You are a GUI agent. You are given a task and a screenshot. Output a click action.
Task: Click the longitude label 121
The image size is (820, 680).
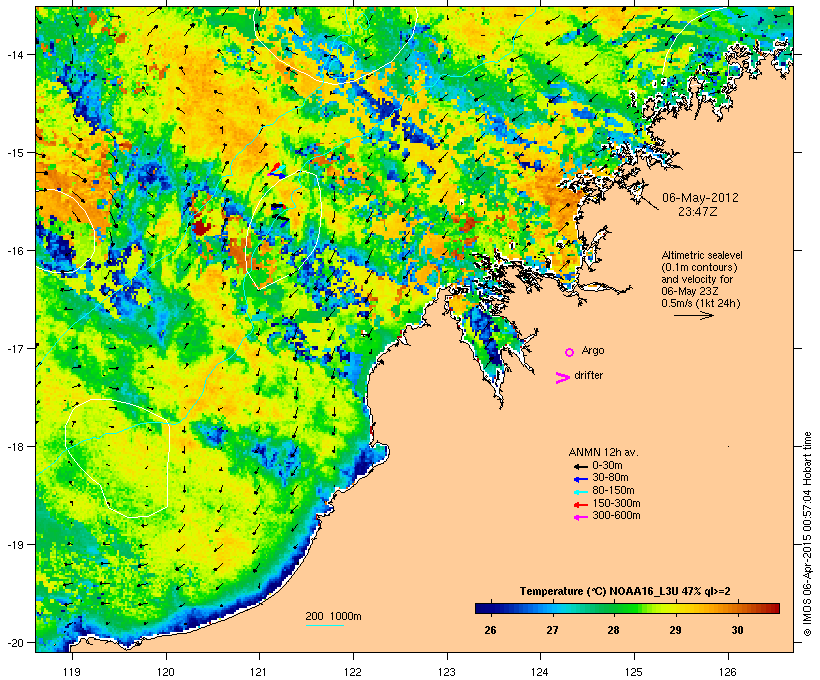click(259, 672)
